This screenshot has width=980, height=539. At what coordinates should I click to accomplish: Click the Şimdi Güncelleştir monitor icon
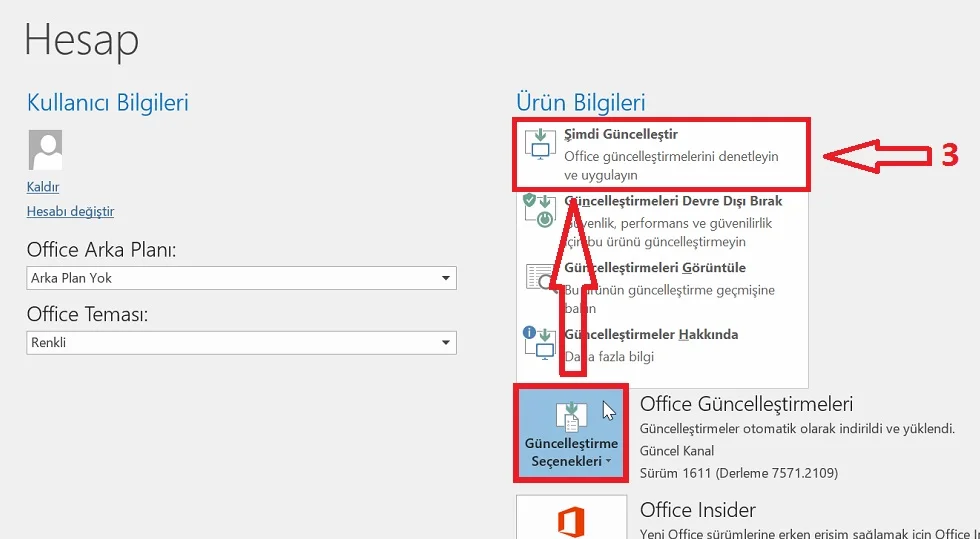click(x=539, y=144)
